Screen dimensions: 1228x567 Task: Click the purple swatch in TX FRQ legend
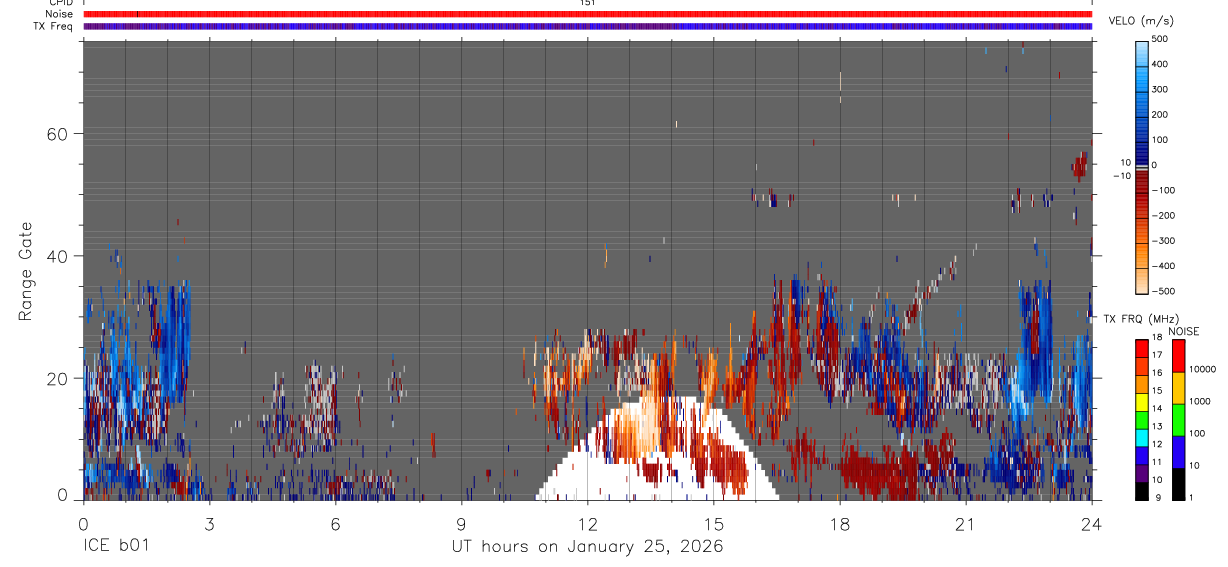[1142, 474]
